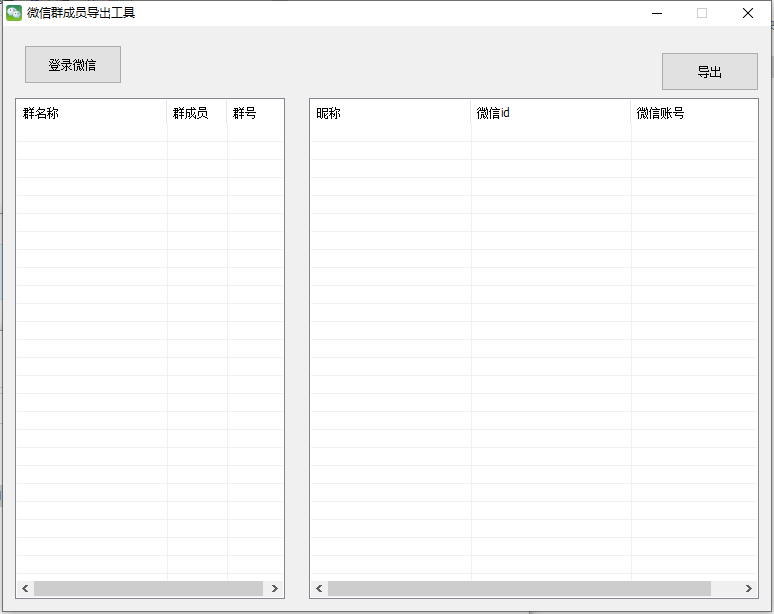This screenshot has width=774, height=614.
Task: Click right arrow of group list scrollbar
Action: (x=274, y=588)
